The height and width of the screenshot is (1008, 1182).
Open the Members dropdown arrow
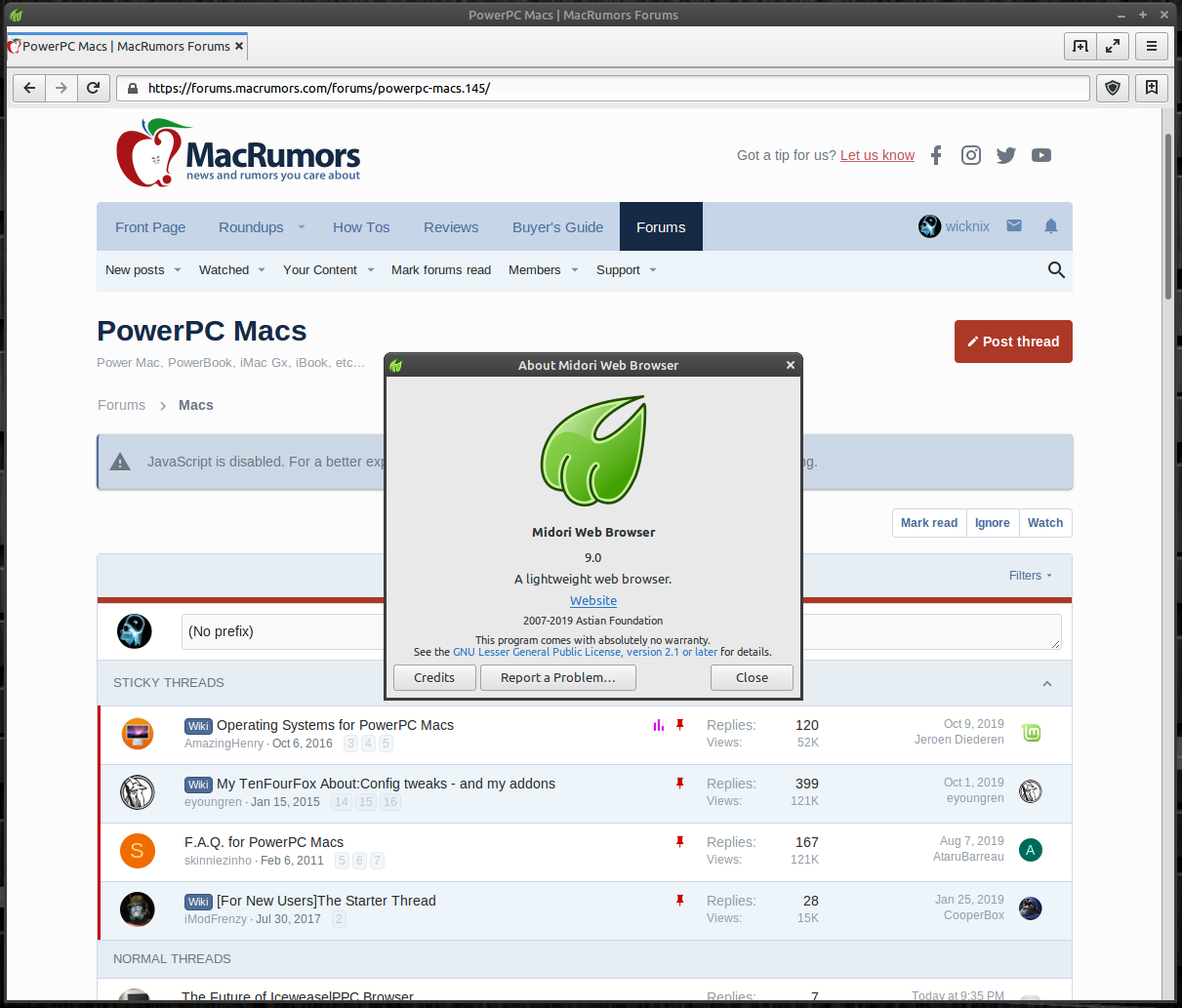[x=575, y=270]
